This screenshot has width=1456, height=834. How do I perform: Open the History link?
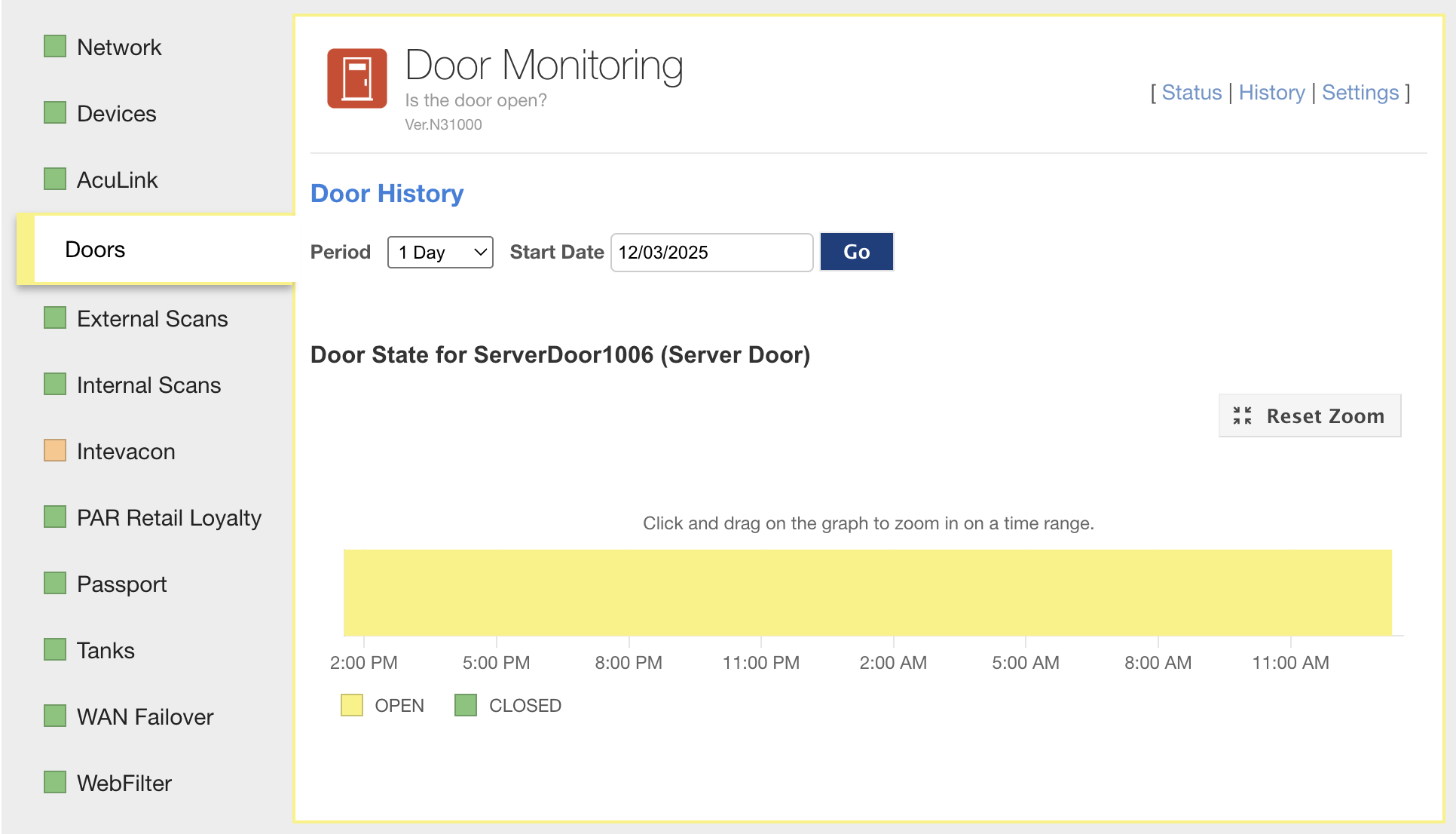tap(1271, 92)
